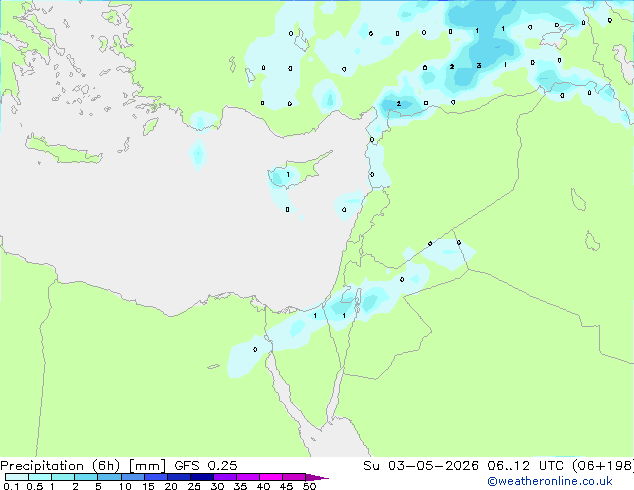Pick the purple swatch between 30 and 35

point(225,477)
